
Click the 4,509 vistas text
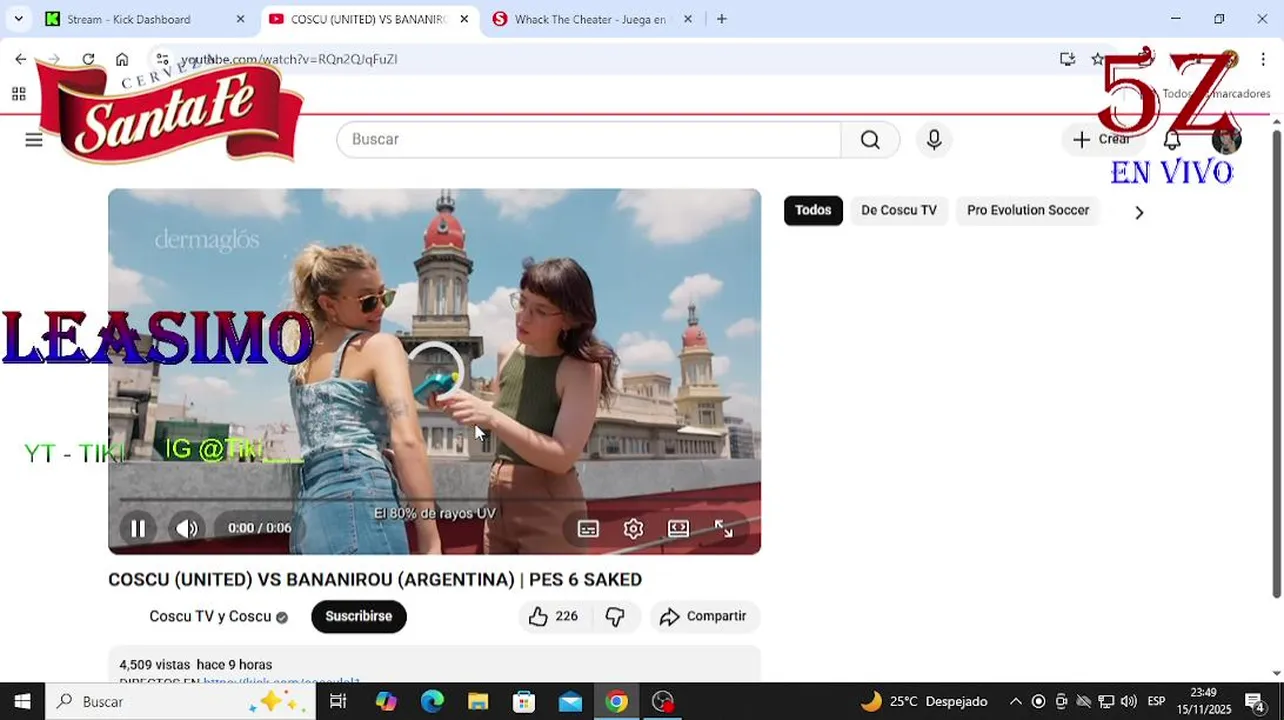(x=154, y=665)
